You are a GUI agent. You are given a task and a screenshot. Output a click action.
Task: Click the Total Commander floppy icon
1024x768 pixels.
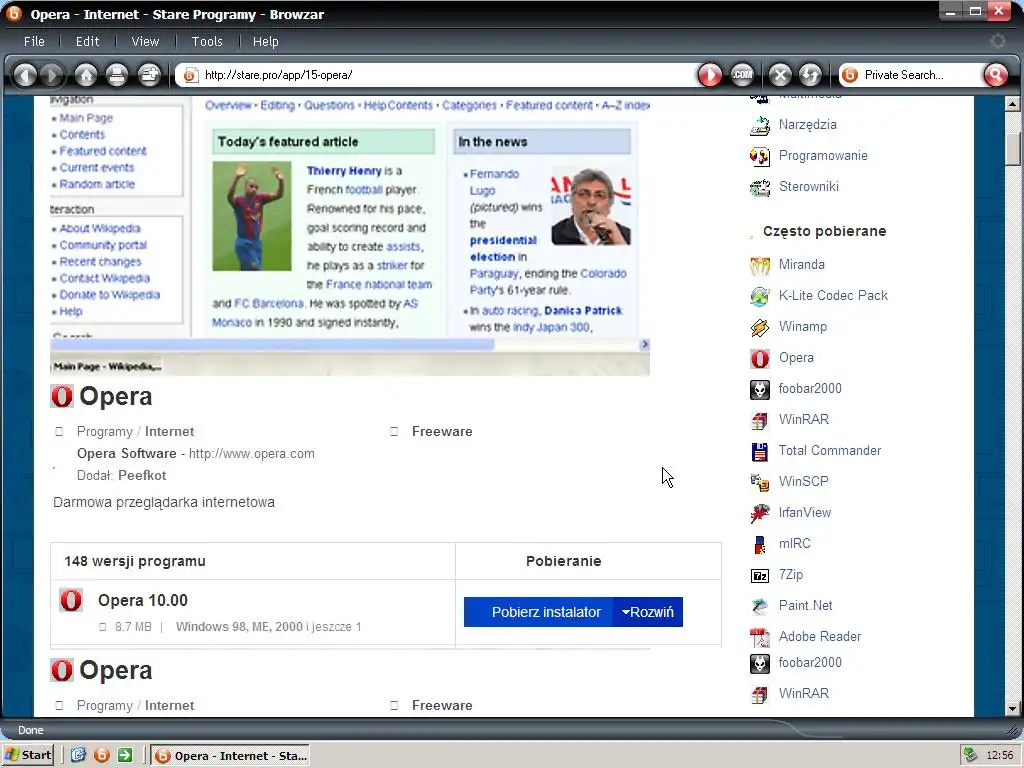tap(760, 451)
